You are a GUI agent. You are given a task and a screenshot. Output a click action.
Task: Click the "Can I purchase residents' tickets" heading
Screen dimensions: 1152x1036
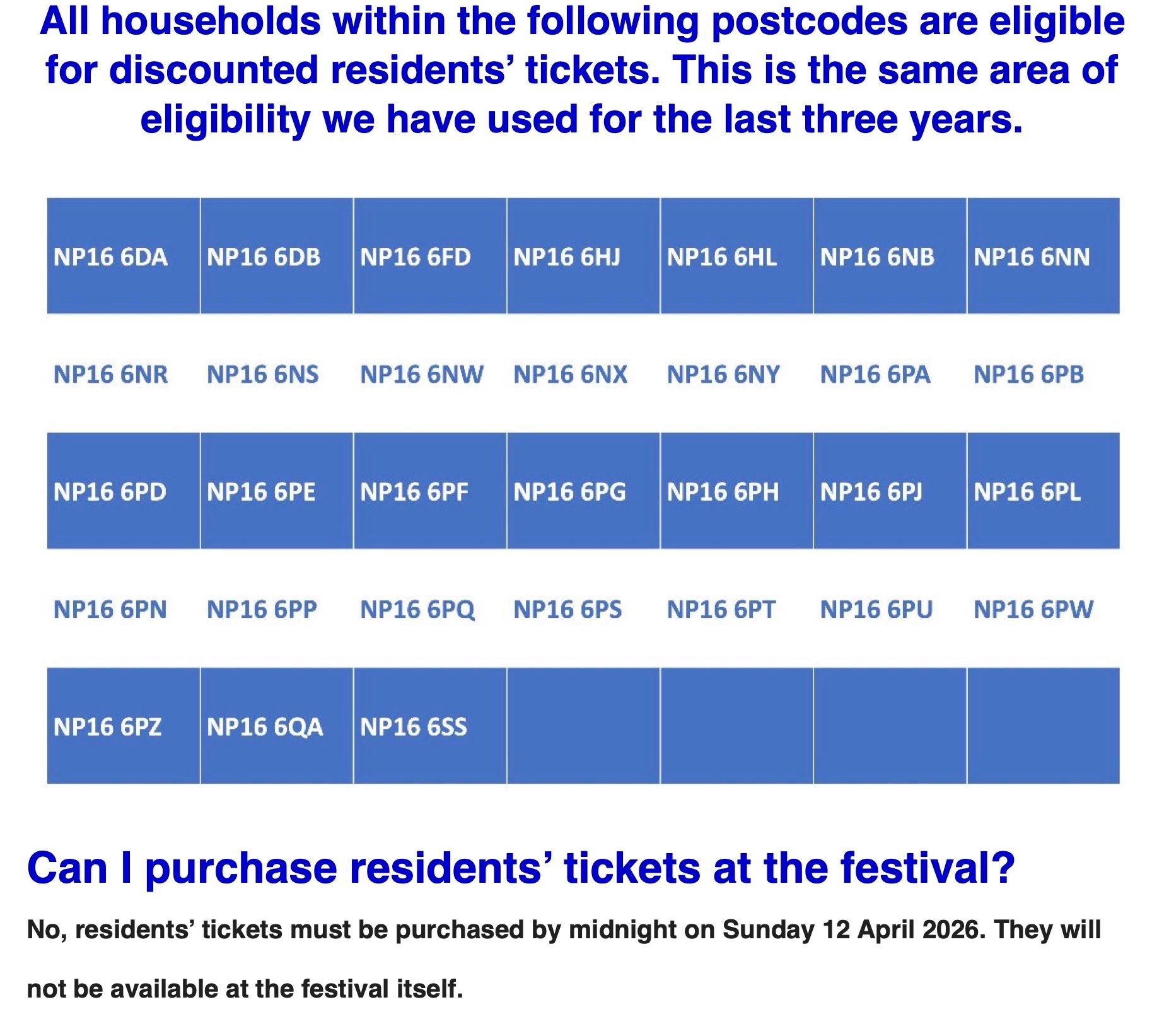521,868
